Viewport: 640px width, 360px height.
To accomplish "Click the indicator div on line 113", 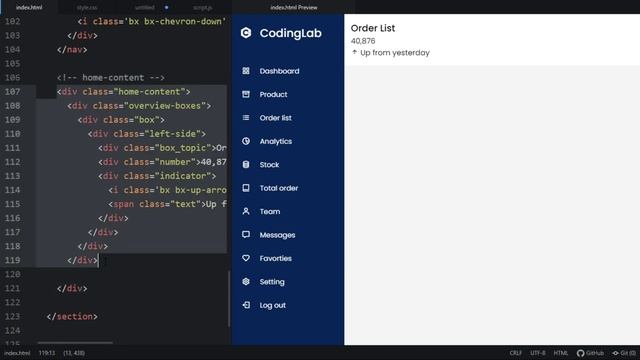I will click(157, 176).
